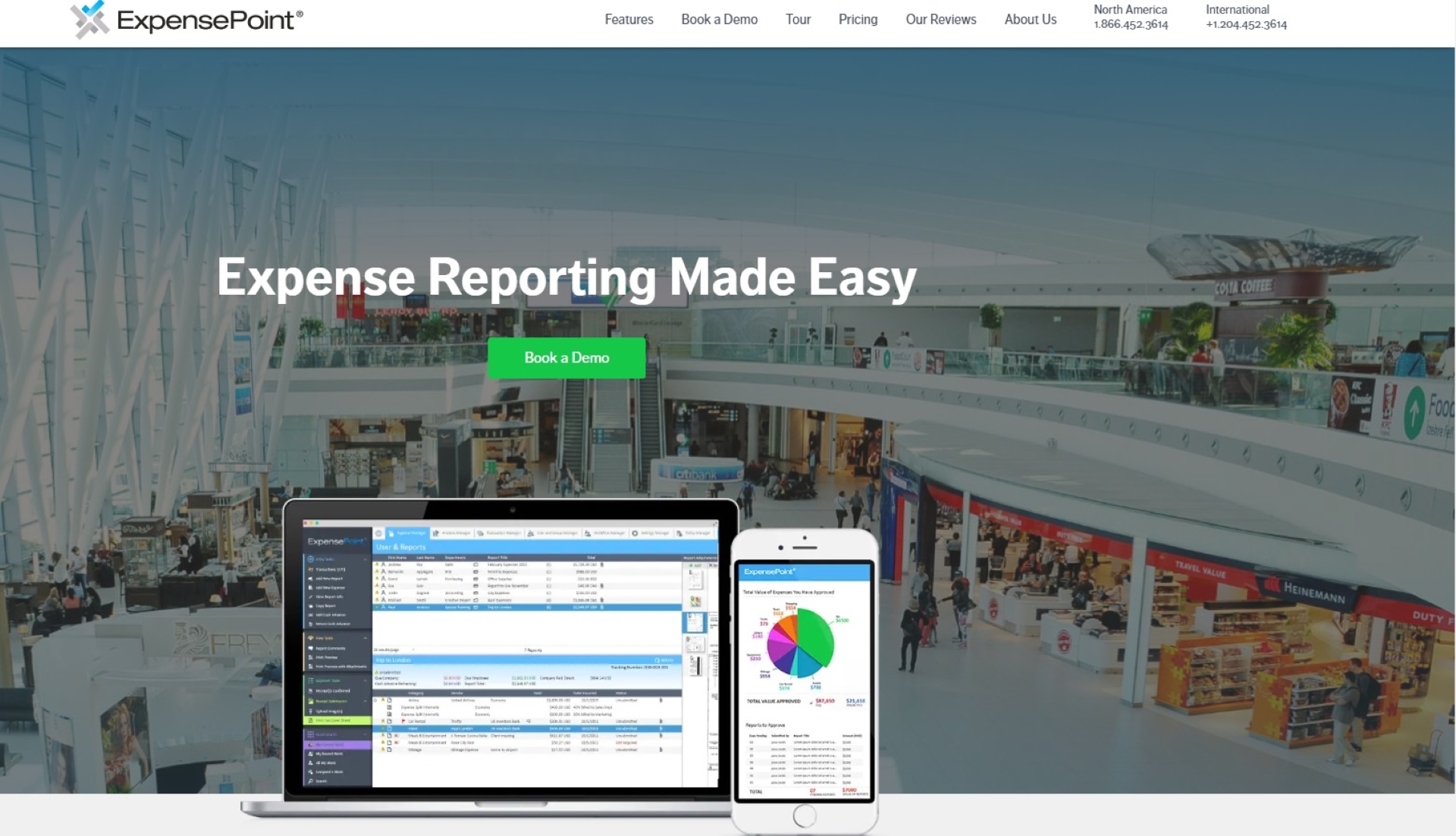Toggle the checkbox on the Hotel expense row
1456x836 pixels.
point(384,729)
